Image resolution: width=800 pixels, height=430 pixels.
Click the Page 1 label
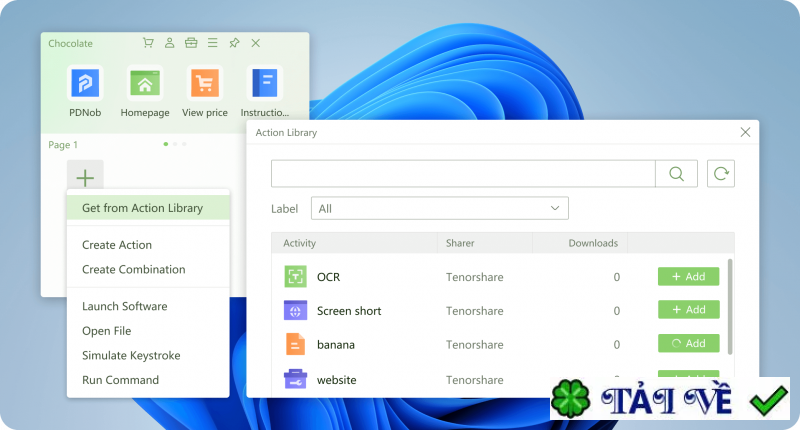coord(63,145)
